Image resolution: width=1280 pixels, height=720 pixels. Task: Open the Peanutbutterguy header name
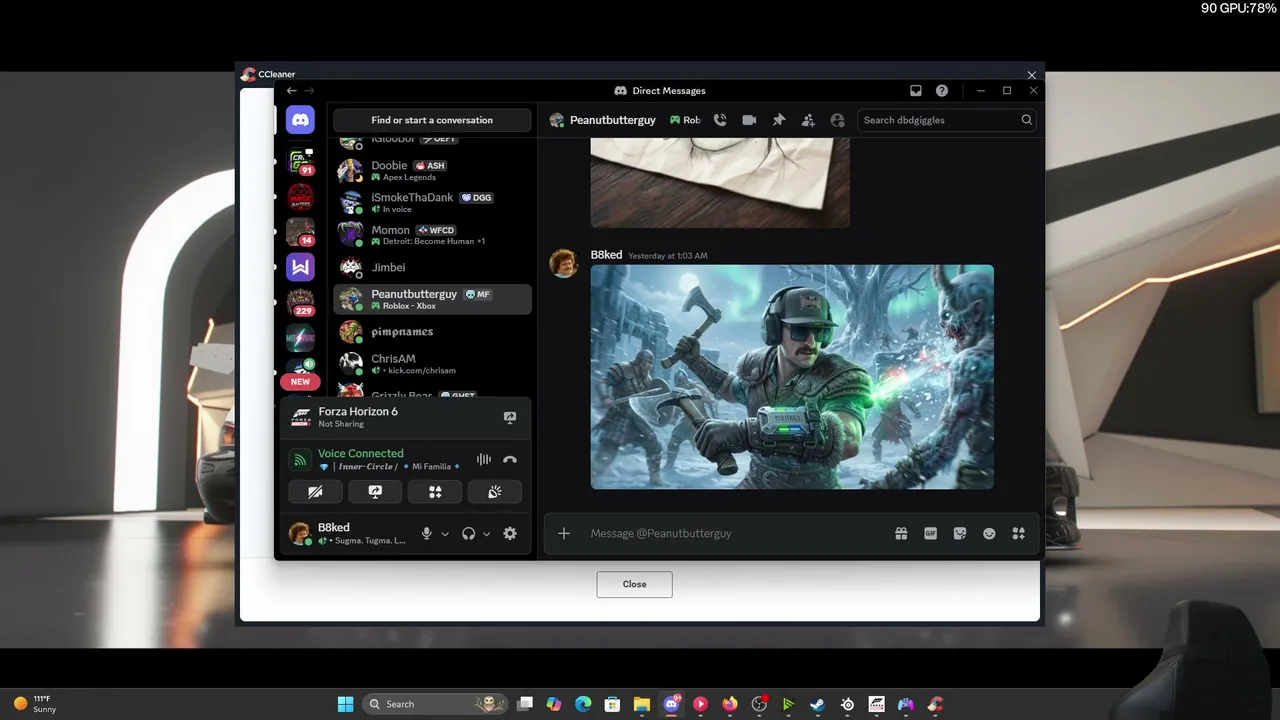tap(612, 120)
